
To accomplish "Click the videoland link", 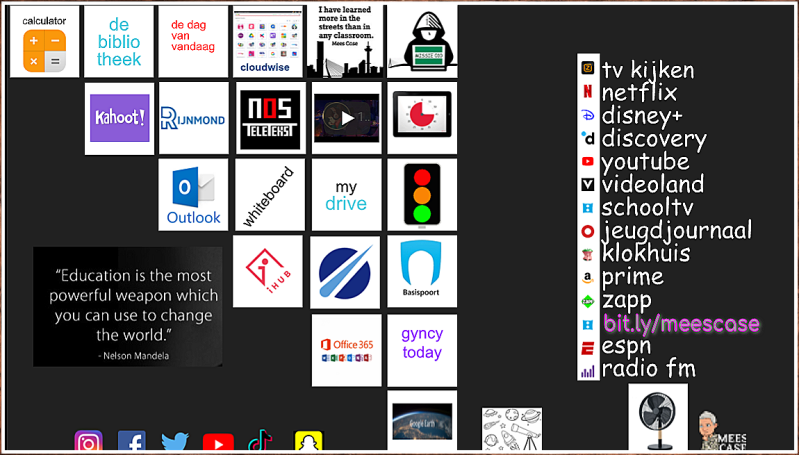I will [x=653, y=184].
